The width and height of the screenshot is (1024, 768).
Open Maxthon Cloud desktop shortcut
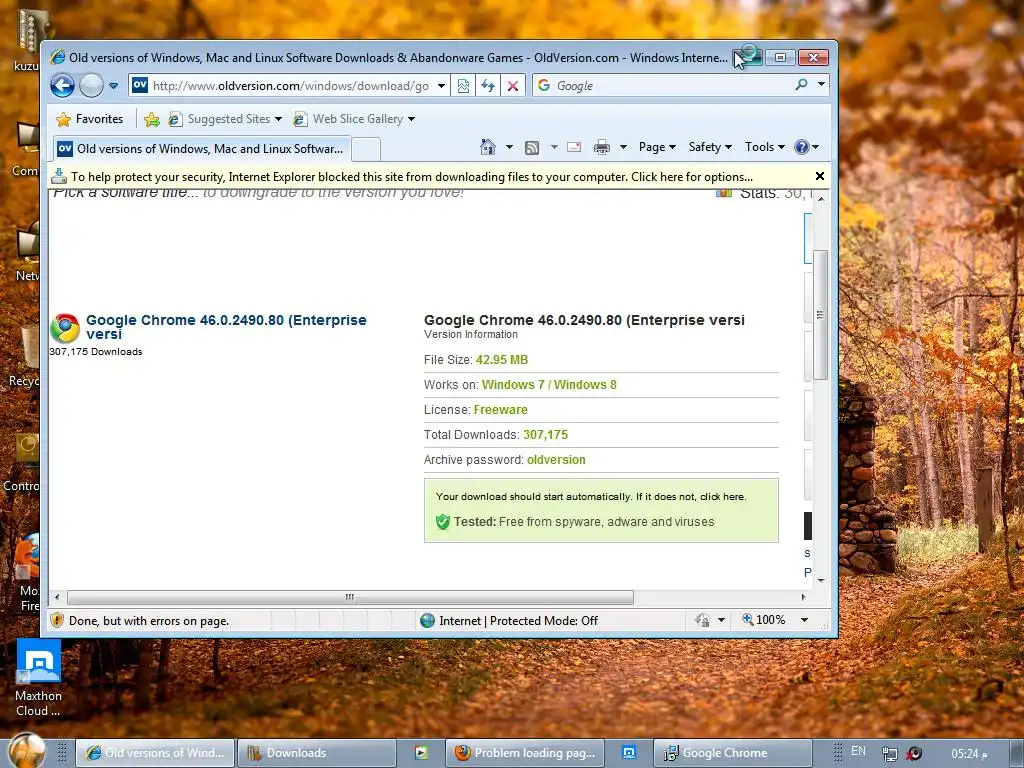point(39,678)
